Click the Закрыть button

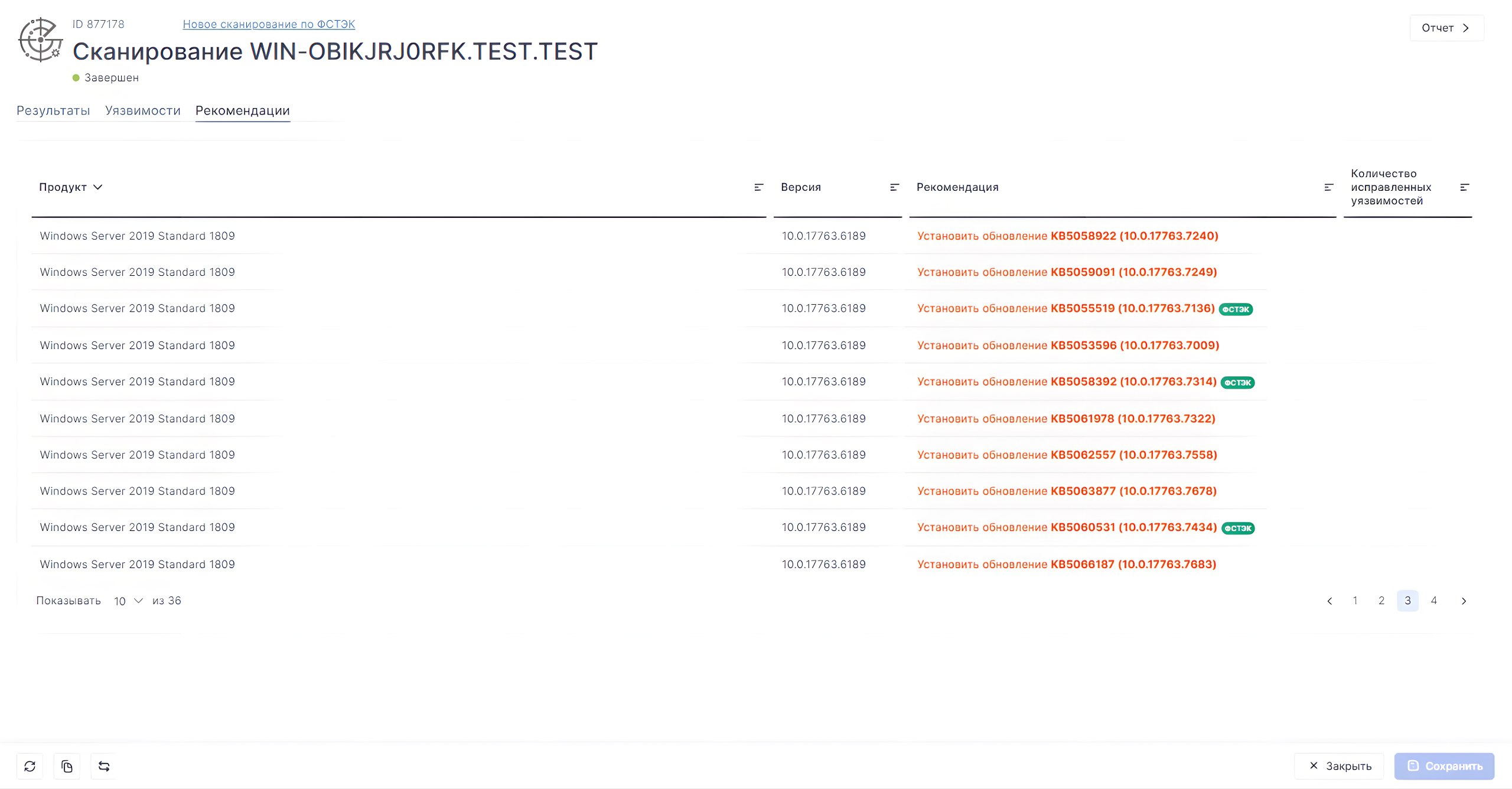(1339, 766)
